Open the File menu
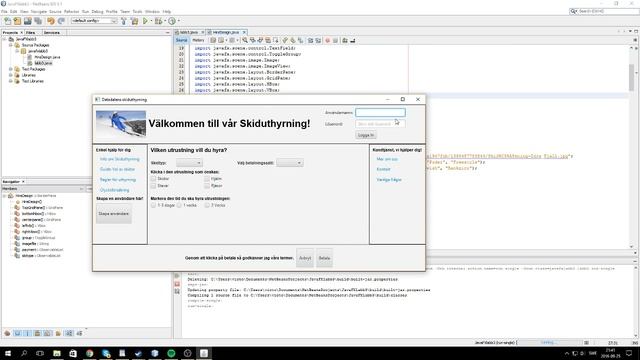Screen dimensions: 640x360 click(x=4, y=12)
